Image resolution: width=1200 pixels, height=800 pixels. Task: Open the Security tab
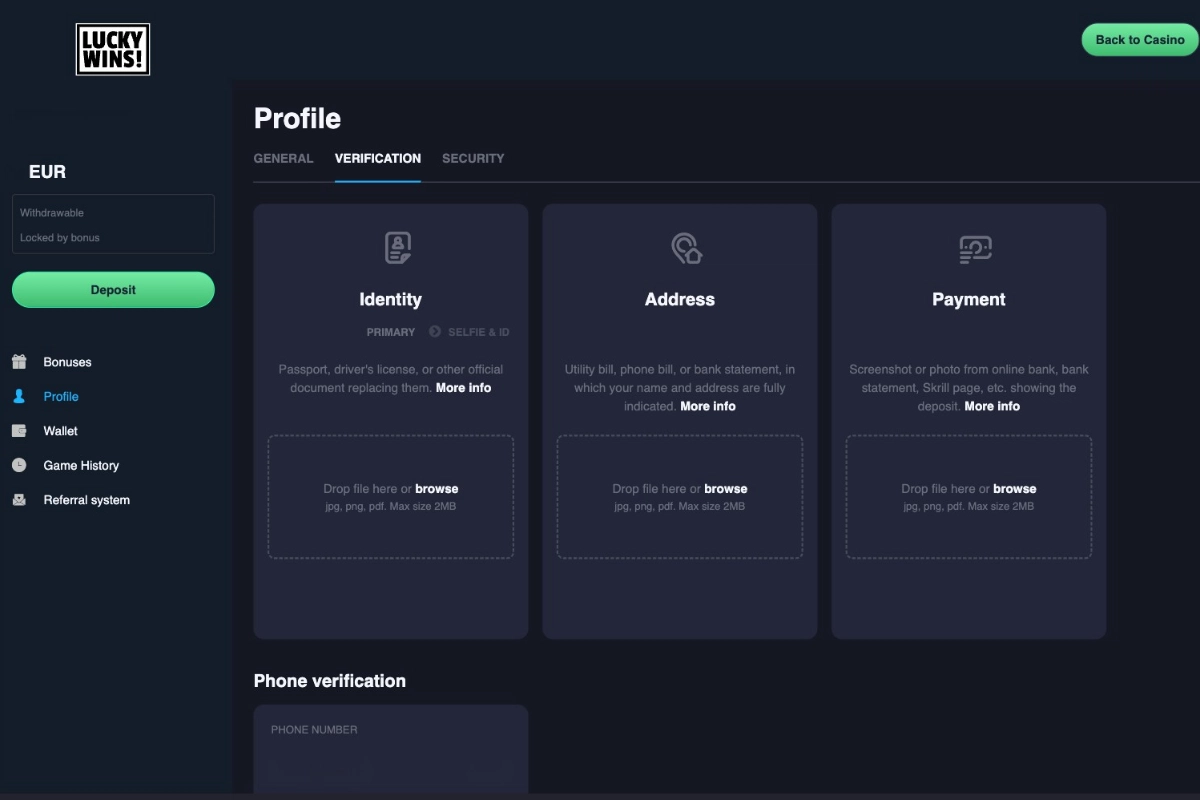tap(473, 158)
